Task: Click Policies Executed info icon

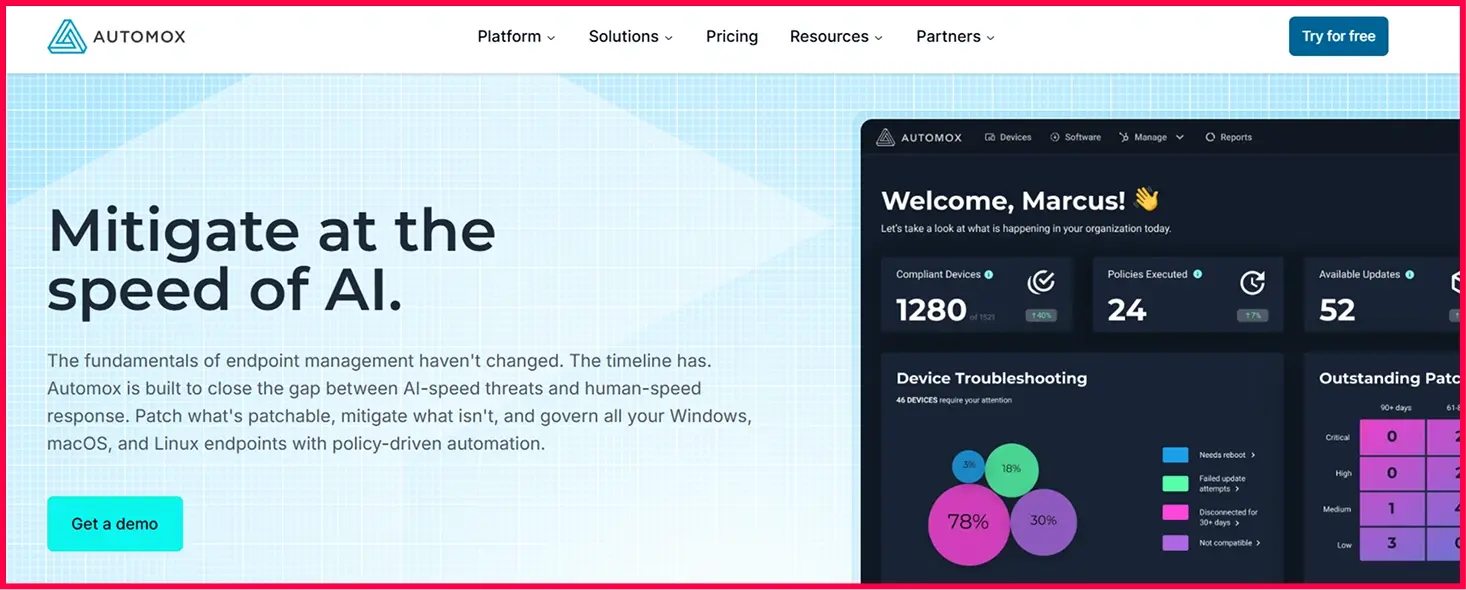Action: (x=1198, y=274)
